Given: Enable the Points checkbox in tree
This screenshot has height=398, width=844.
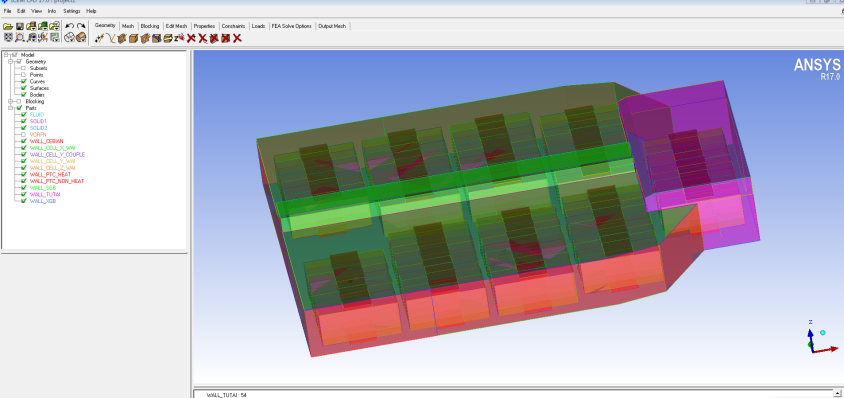Looking at the screenshot, I should click(23, 75).
